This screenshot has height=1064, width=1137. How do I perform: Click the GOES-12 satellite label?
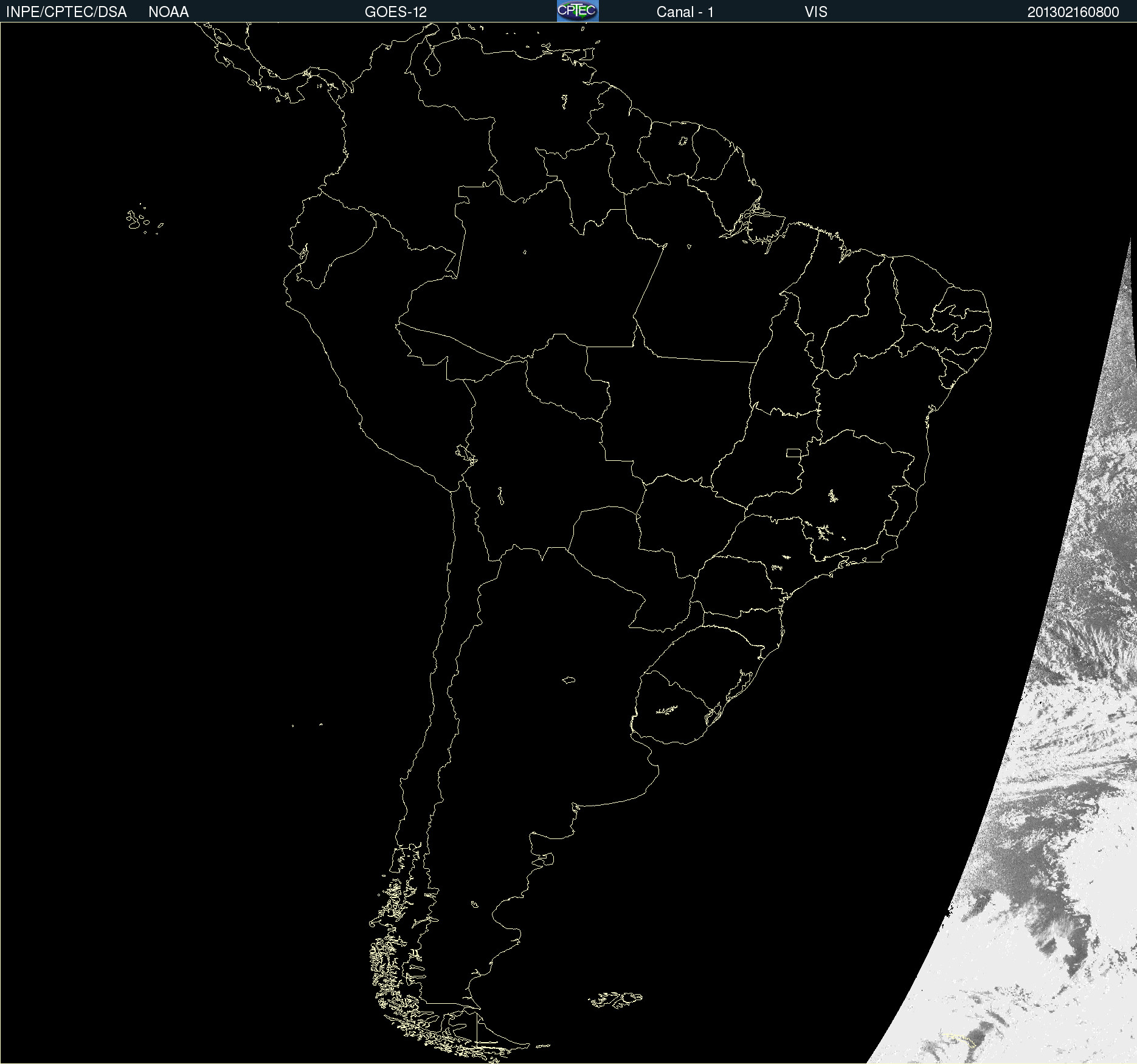point(396,12)
